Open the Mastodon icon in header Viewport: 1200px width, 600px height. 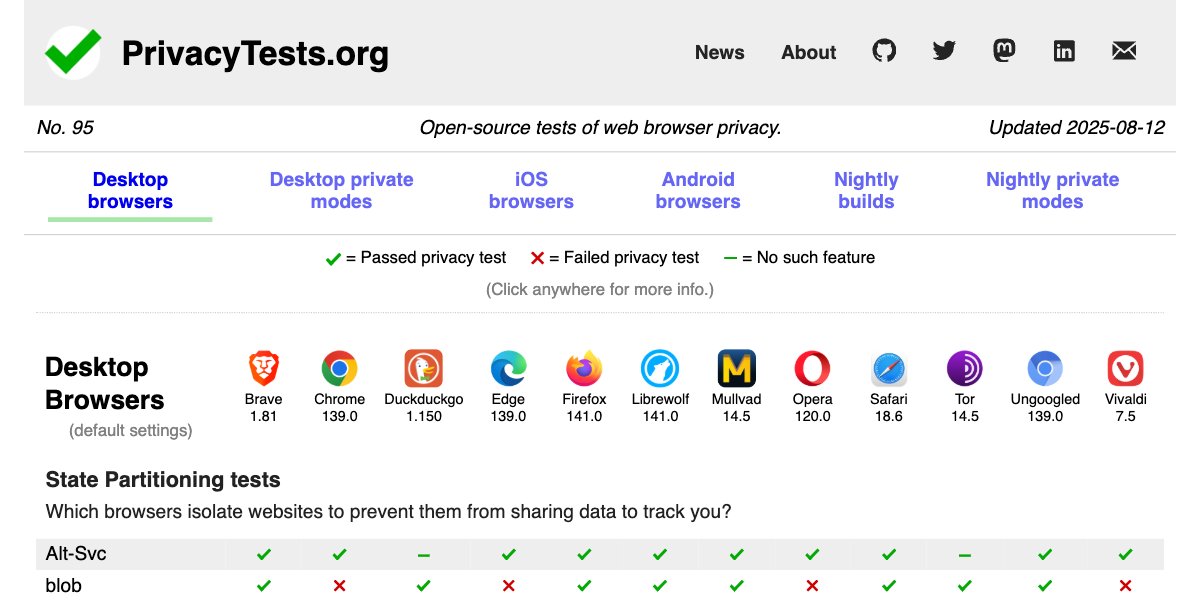tap(1004, 51)
